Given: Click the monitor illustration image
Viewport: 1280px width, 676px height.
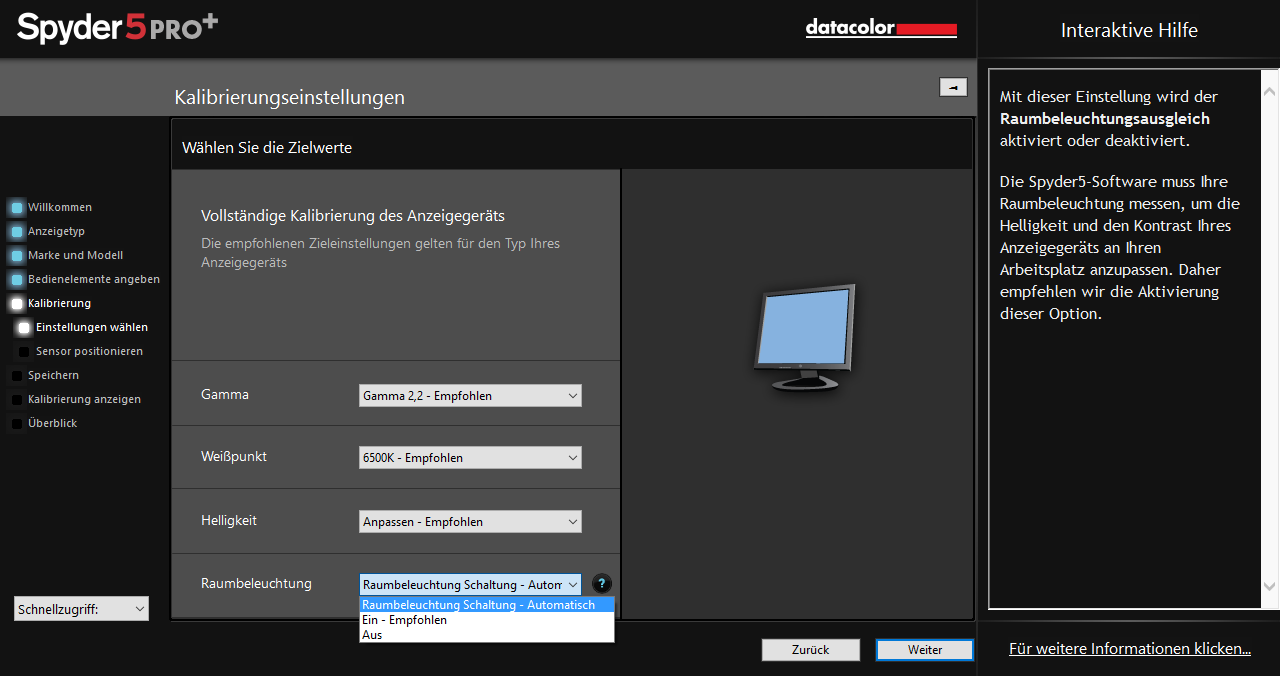Looking at the screenshot, I should [x=804, y=337].
